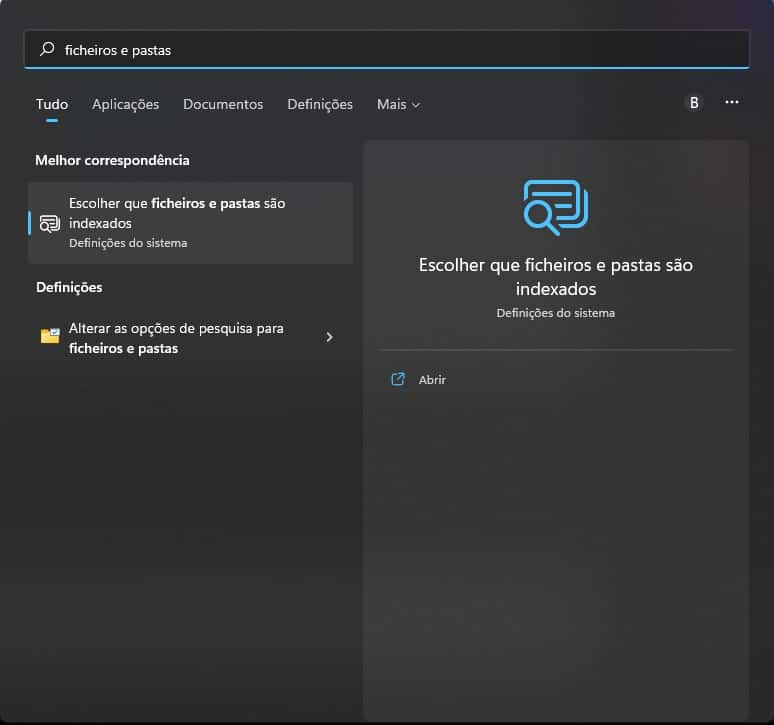Click the magnifier icon in search box
This screenshot has width=774, height=725.
point(46,49)
